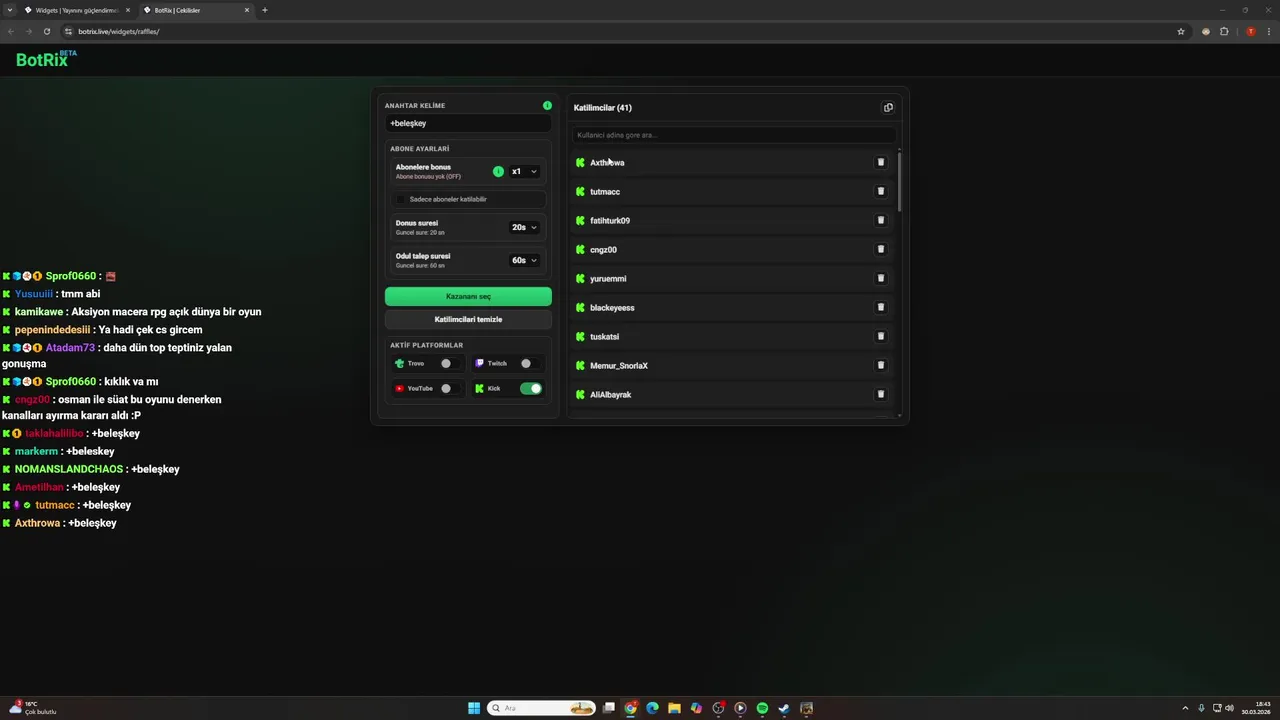The image size is (1280, 720).
Task: Close the Widgets browser tab
Action: coord(128,10)
